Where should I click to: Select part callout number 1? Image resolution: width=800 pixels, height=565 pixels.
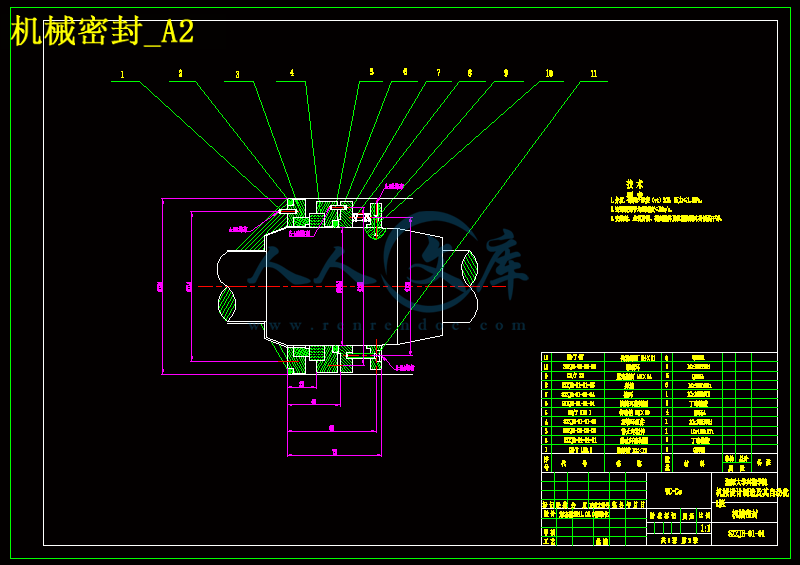(x=122, y=75)
